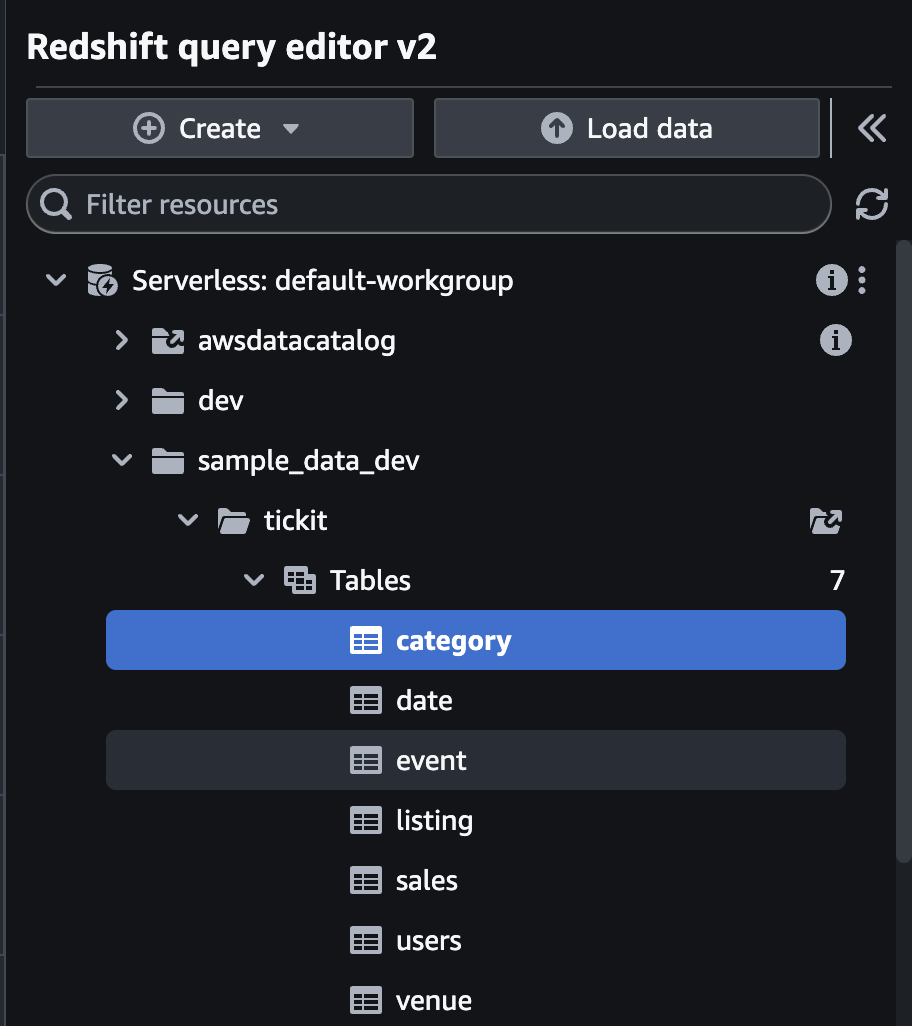Open the default-workgroup three-dot menu
Screen dimensions: 912x1026
pyautogui.click(x=862, y=280)
